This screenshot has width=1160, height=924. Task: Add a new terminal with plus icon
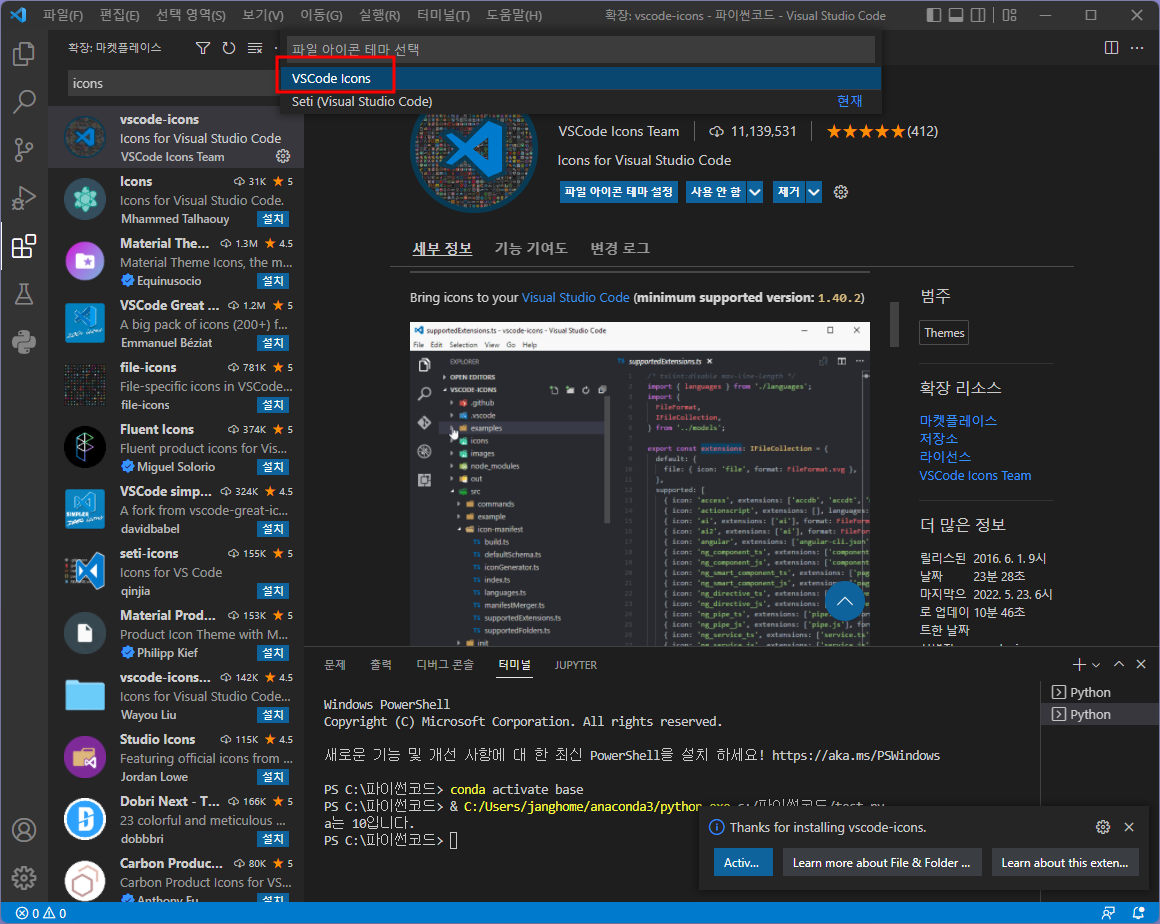(1079, 664)
